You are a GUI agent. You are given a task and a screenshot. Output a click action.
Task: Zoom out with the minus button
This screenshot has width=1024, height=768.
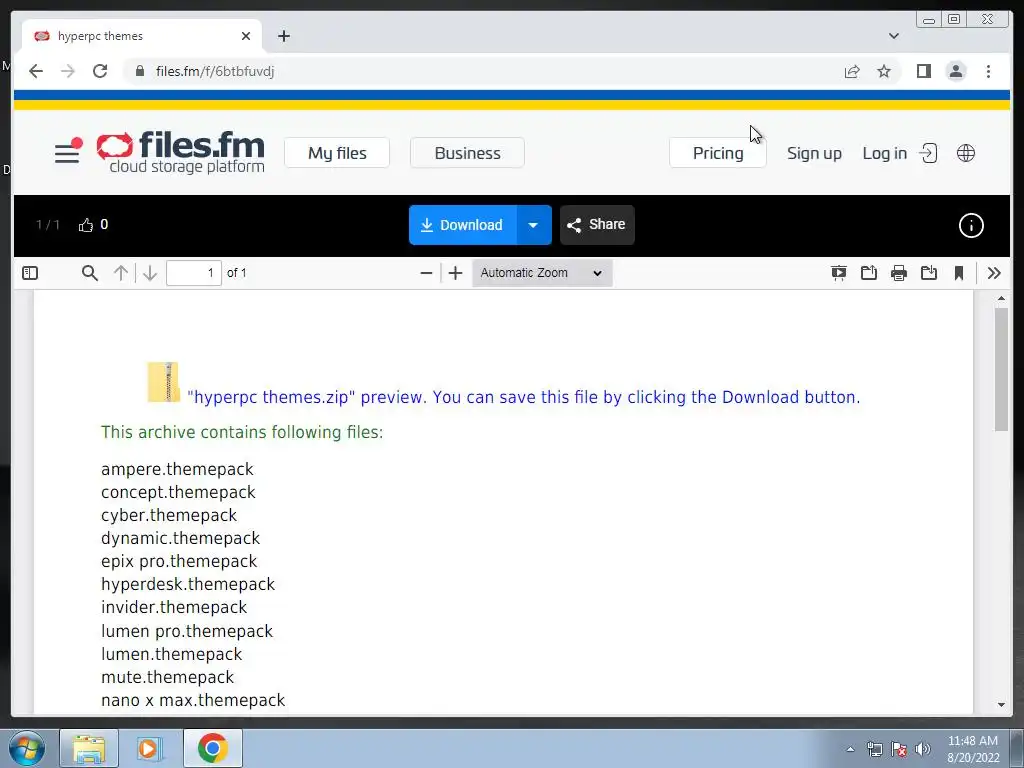[426, 273]
